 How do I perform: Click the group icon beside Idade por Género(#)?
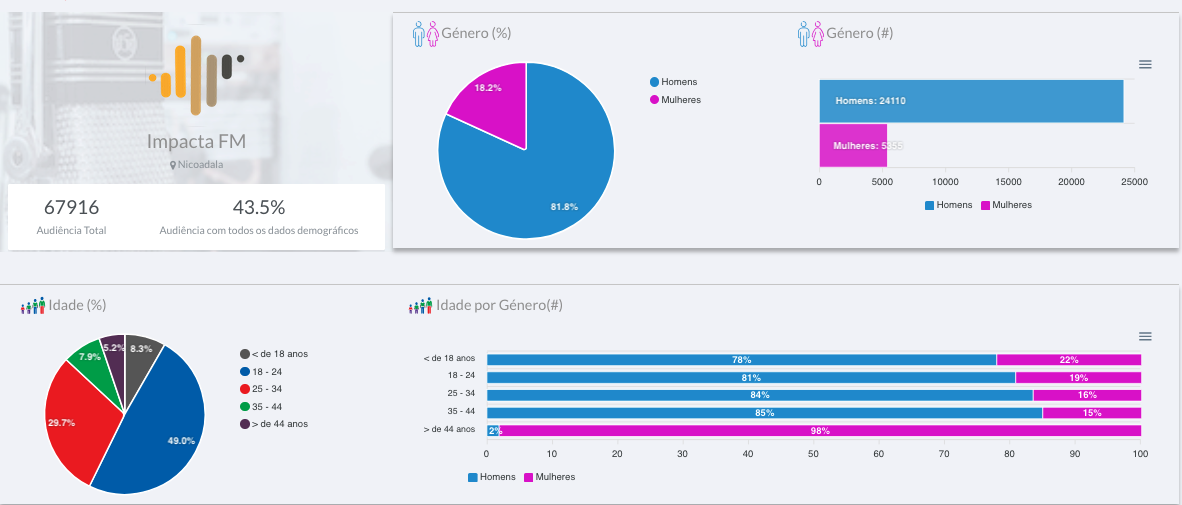(x=420, y=305)
